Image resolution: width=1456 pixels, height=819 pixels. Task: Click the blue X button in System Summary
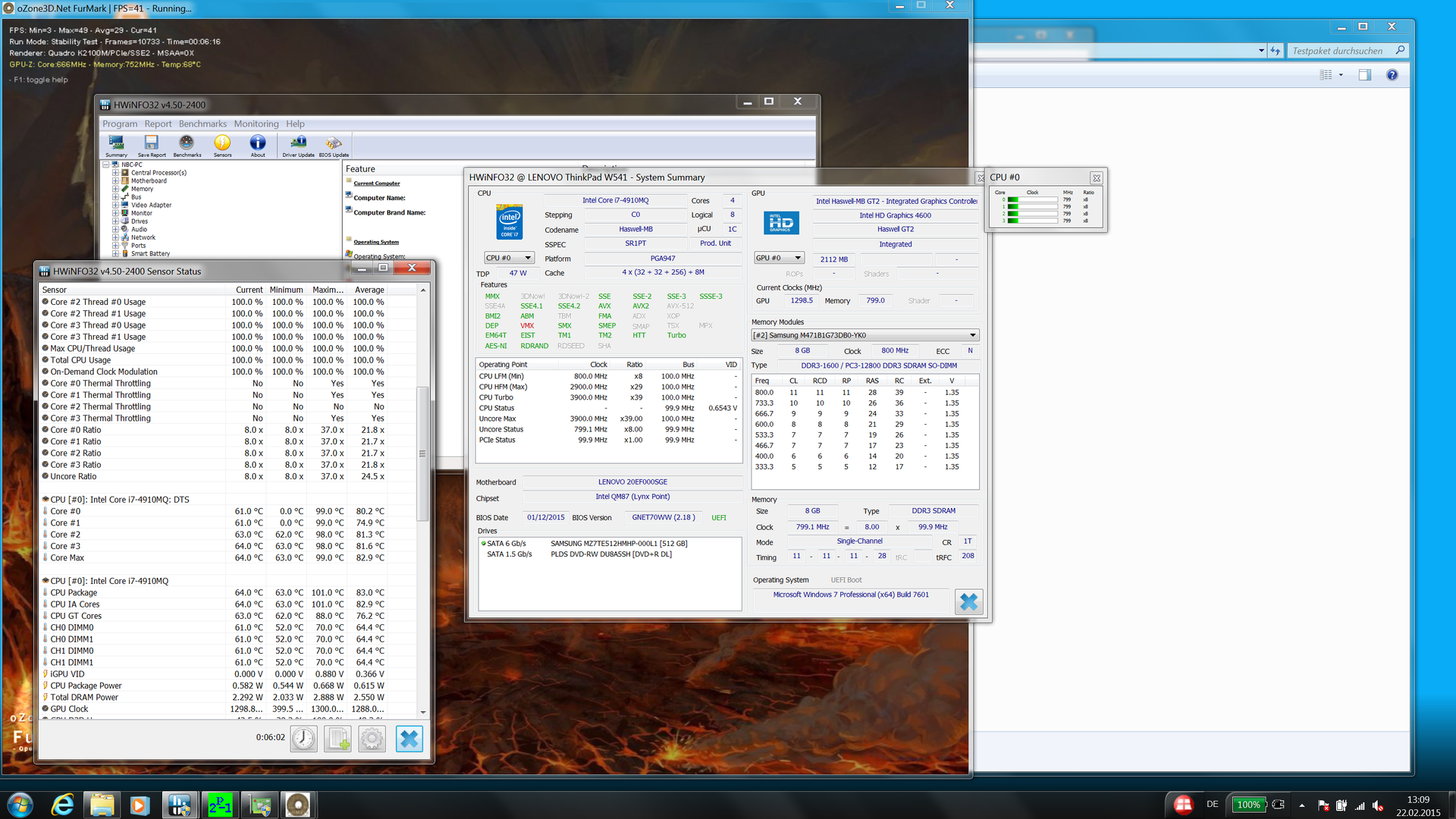[969, 601]
